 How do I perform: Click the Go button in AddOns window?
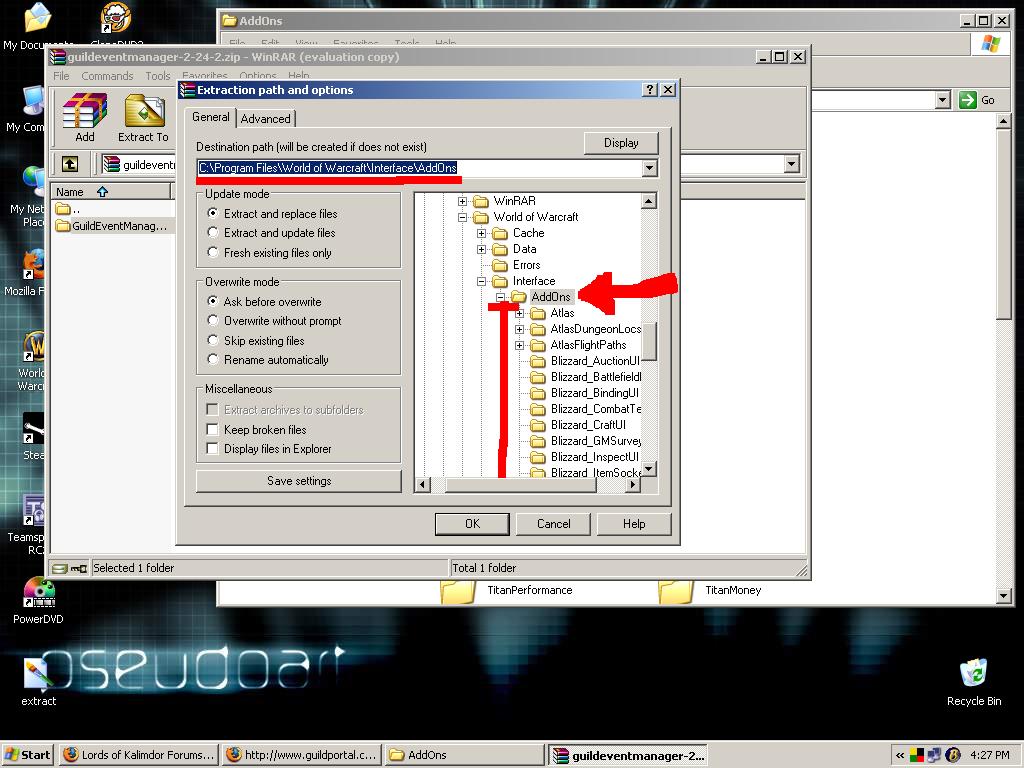977,100
